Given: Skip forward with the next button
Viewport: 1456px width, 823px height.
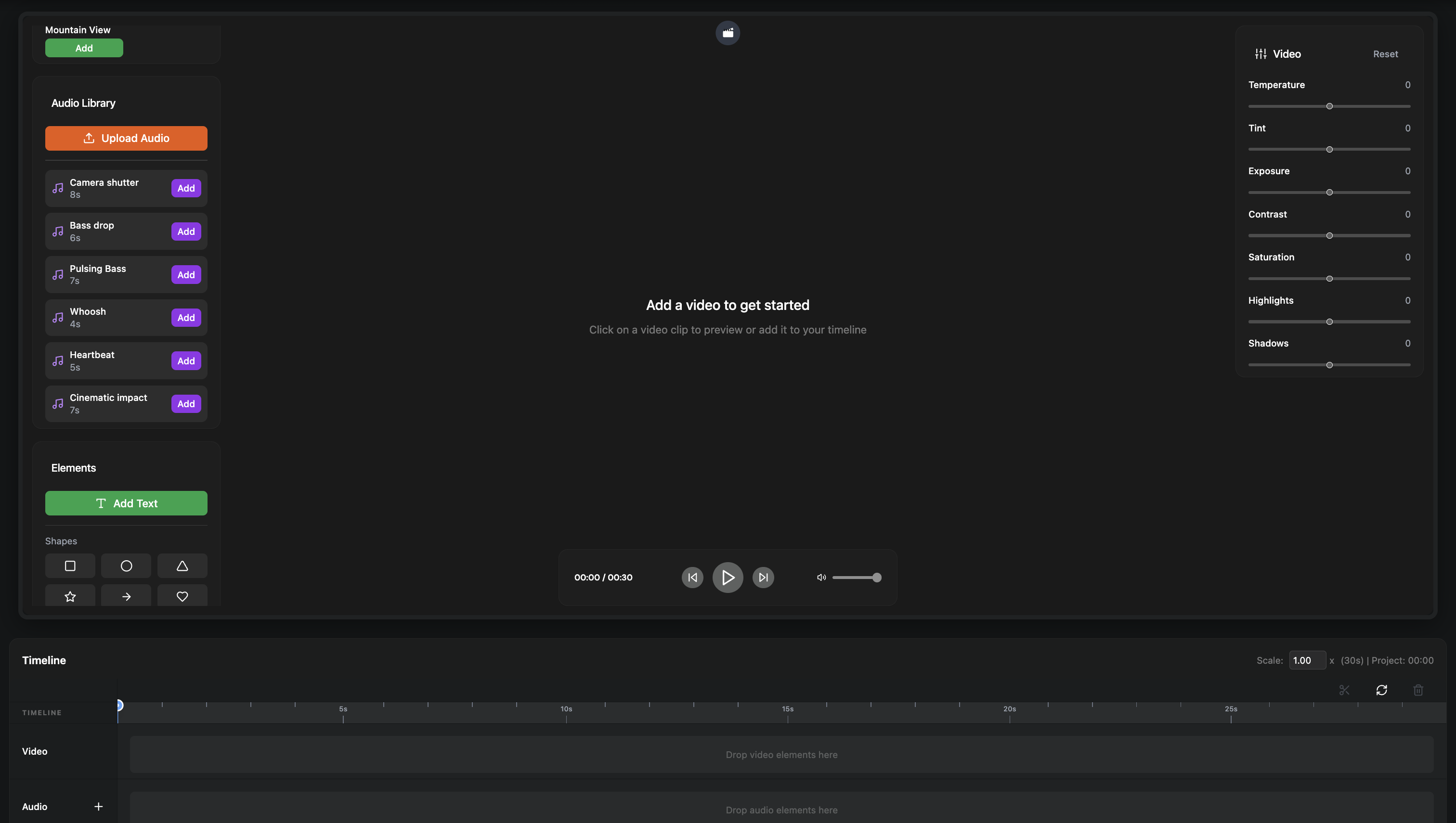Looking at the screenshot, I should coord(763,578).
